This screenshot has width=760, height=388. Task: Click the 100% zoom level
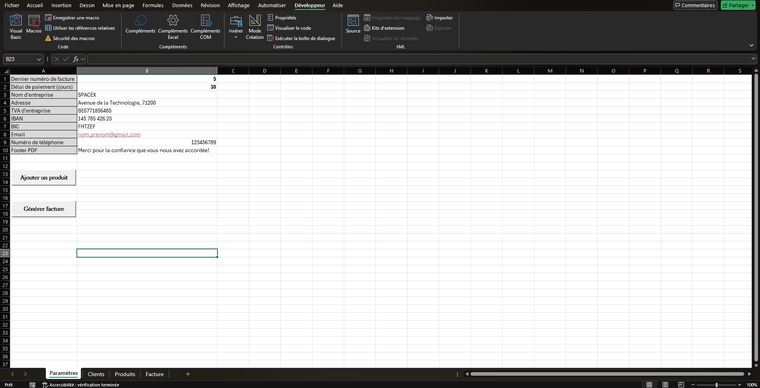click(752, 385)
